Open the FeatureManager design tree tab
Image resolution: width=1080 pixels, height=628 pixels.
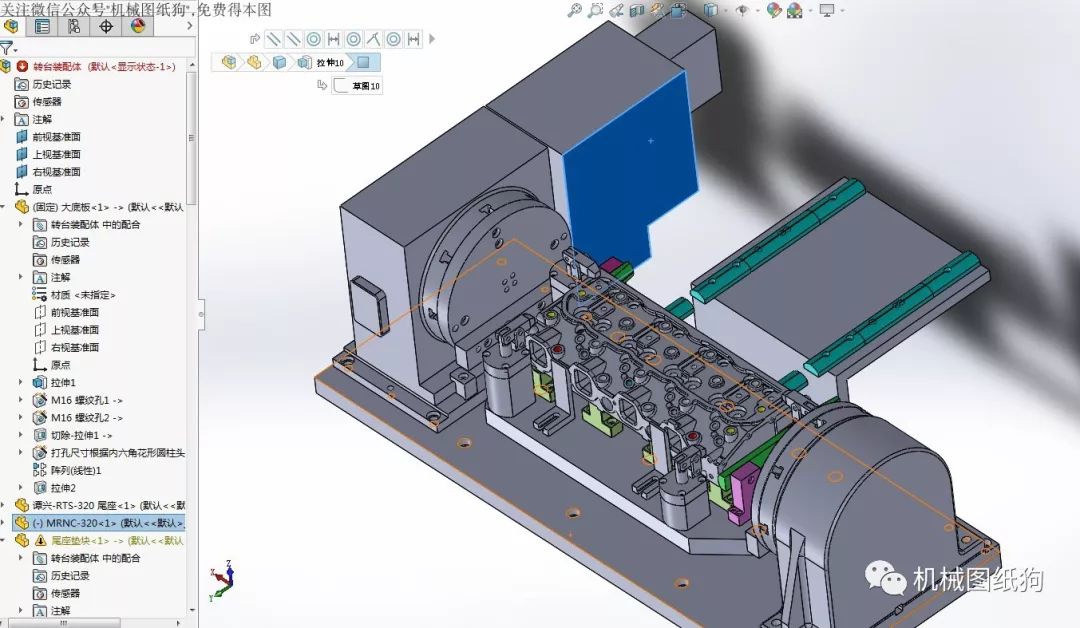(x=11, y=27)
